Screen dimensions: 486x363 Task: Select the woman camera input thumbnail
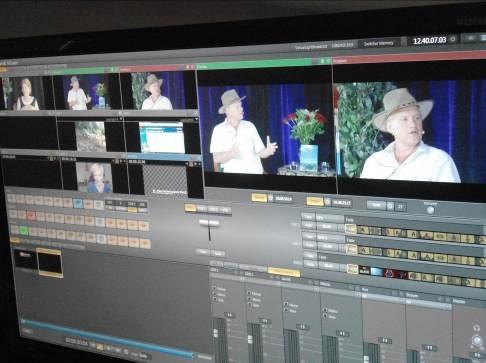point(27,93)
